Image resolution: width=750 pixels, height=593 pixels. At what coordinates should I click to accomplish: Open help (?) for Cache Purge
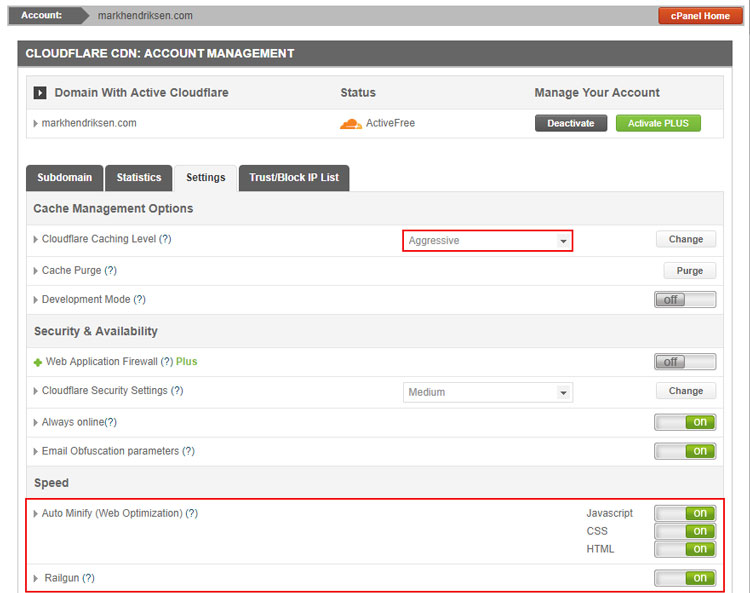[x=110, y=270]
